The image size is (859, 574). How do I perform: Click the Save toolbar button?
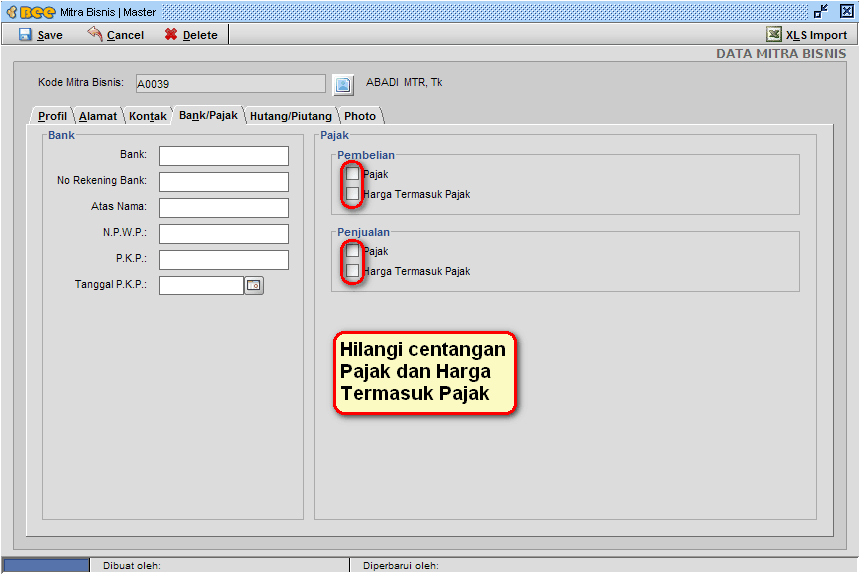[41, 35]
